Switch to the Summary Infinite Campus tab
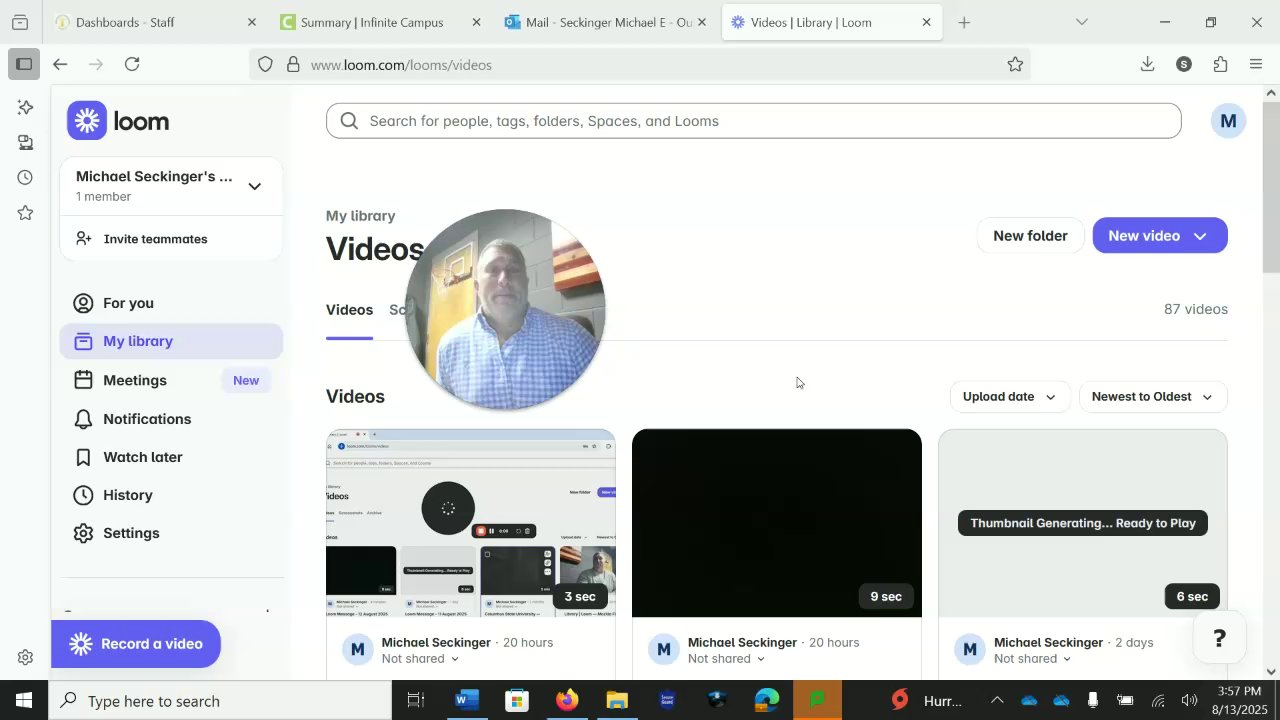Image resolution: width=1280 pixels, height=720 pixels. tap(381, 22)
